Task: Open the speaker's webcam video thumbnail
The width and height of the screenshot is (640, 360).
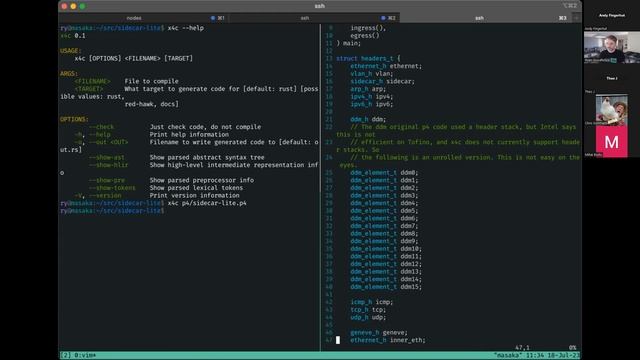Action: pos(612,47)
